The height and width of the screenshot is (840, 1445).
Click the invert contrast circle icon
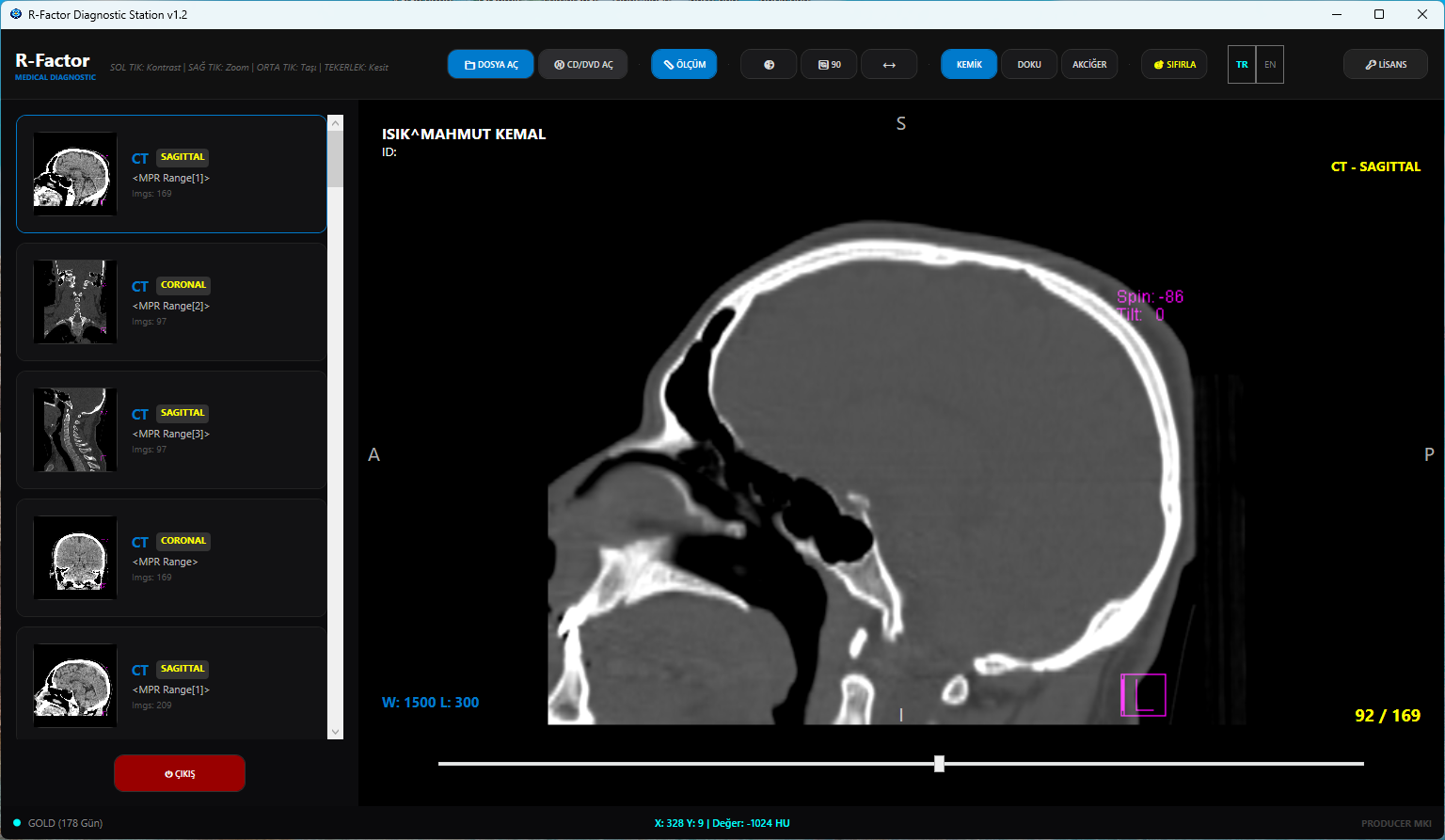[769, 65]
